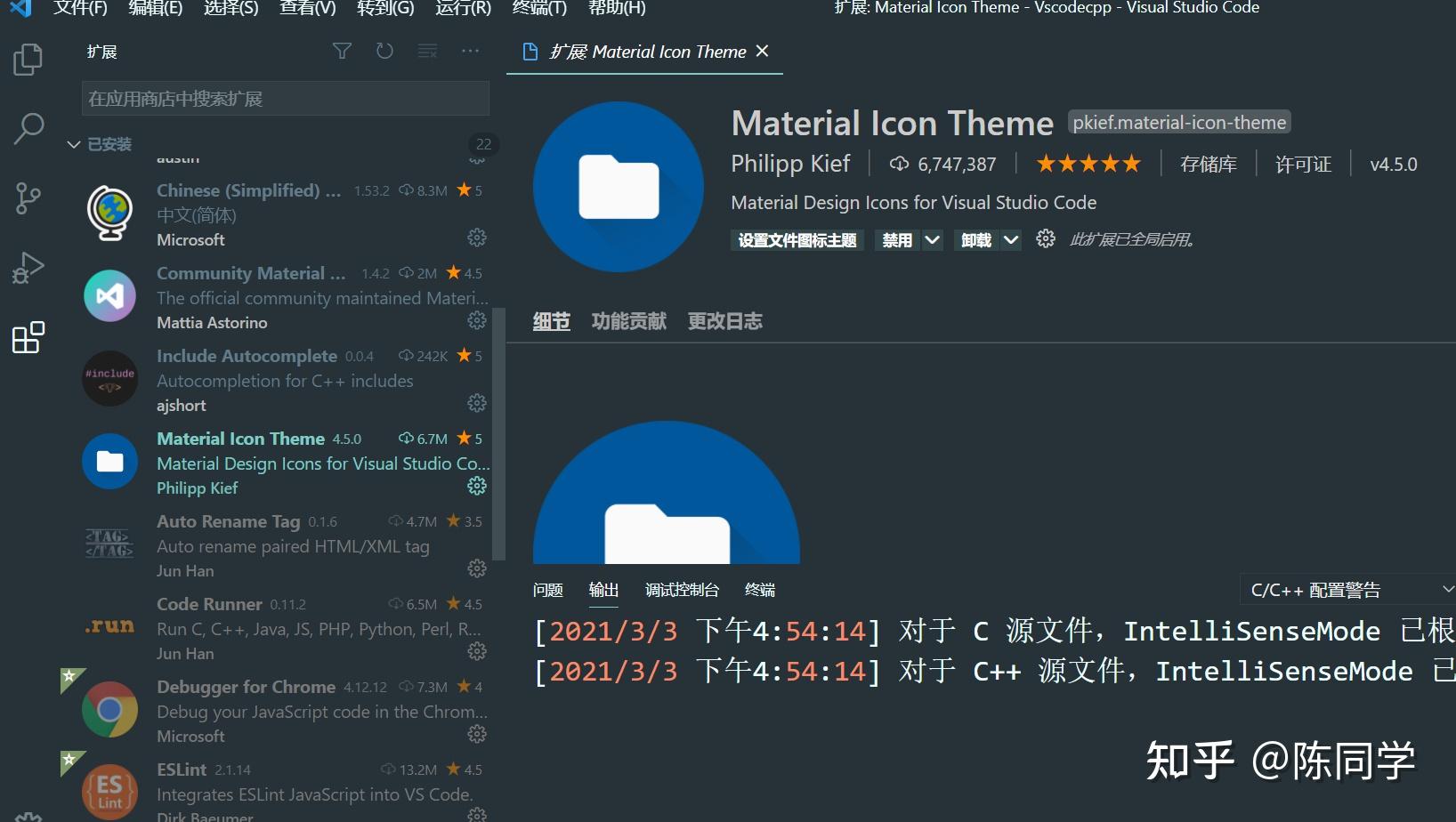The image size is (1456, 822).
Task: Refresh the extensions list
Action: [384, 51]
